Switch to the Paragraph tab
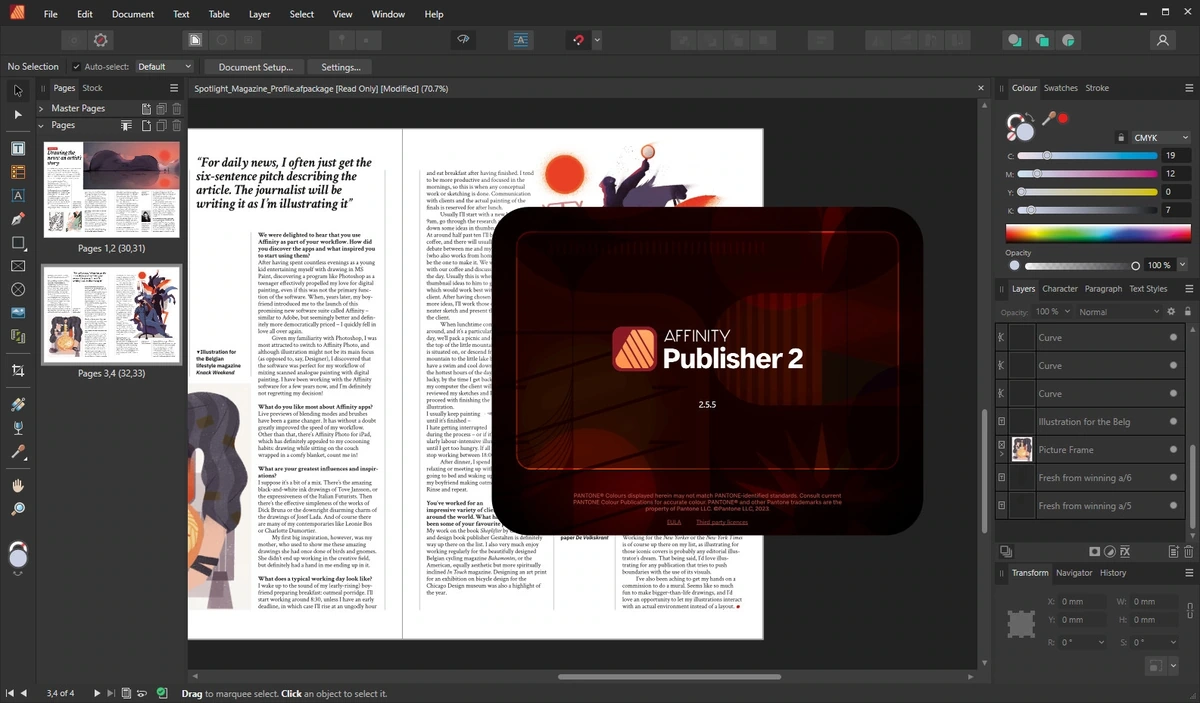The image size is (1200, 703). (1103, 289)
